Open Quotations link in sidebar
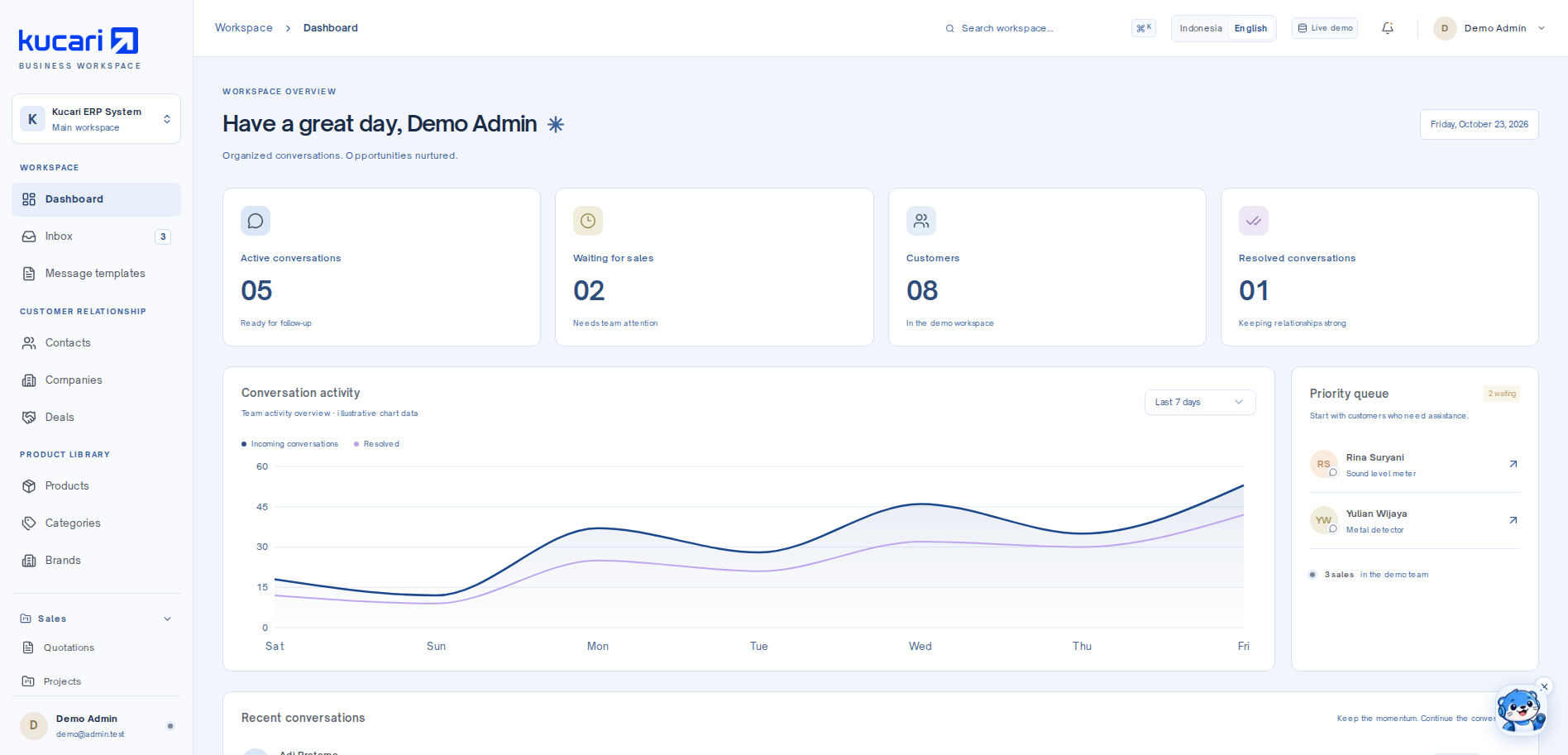The height and width of the screenshot is (755, 1568). click(x=96, y=647)
